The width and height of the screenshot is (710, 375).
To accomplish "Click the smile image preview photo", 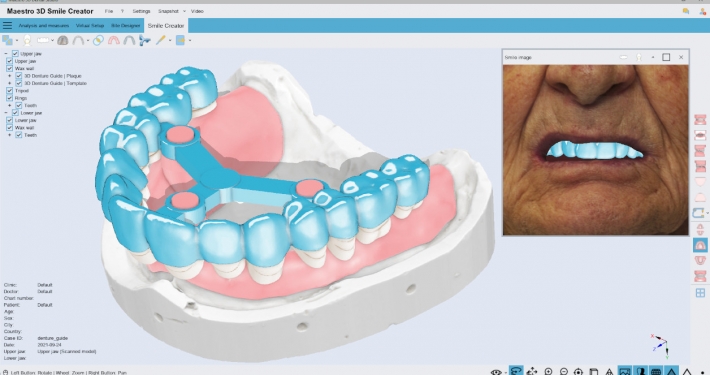I will click(x=595, y=149).
